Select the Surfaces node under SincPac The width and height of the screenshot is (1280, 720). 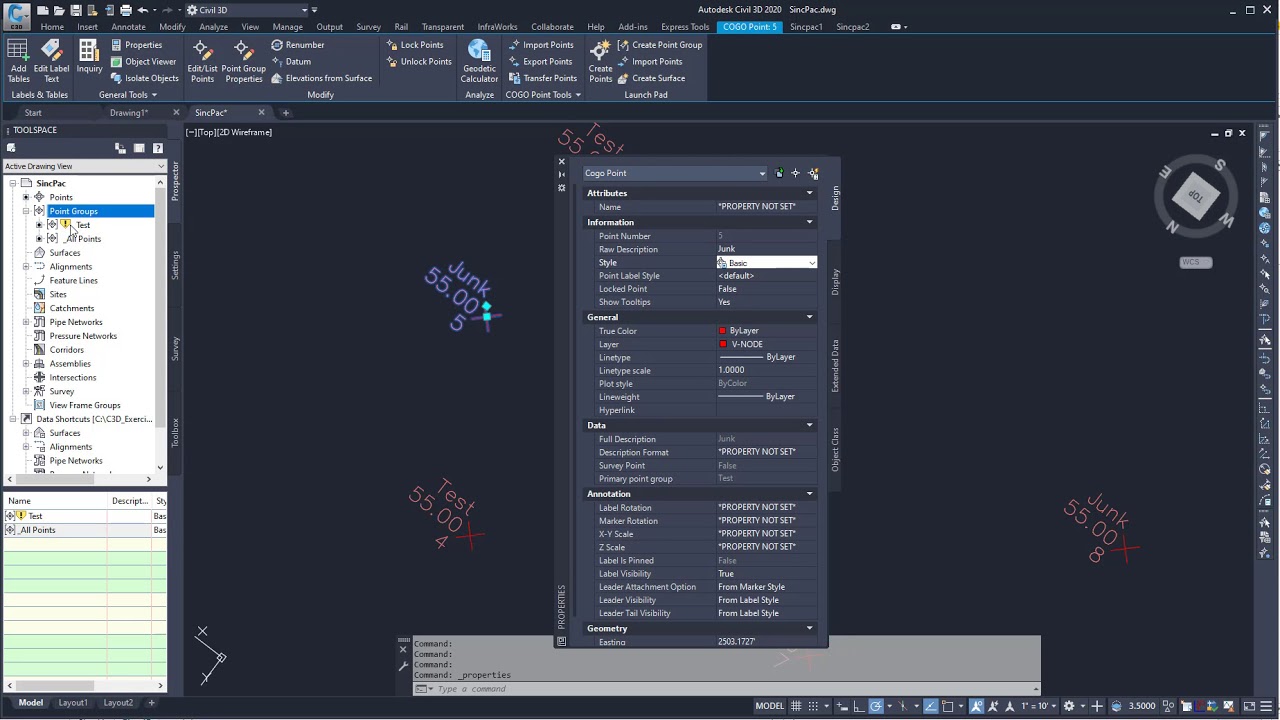point(65,253)
